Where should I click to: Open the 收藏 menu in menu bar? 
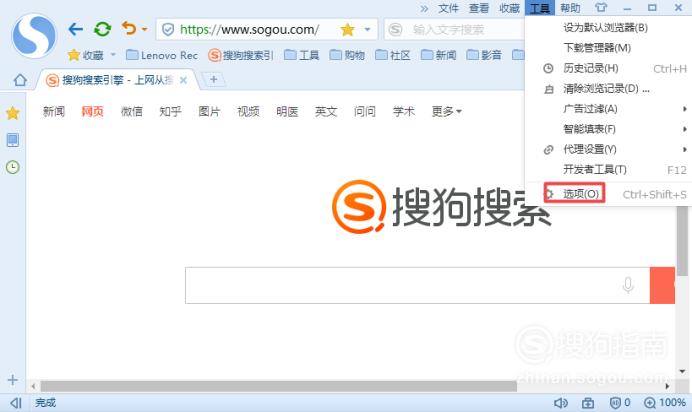pos(509,8)
